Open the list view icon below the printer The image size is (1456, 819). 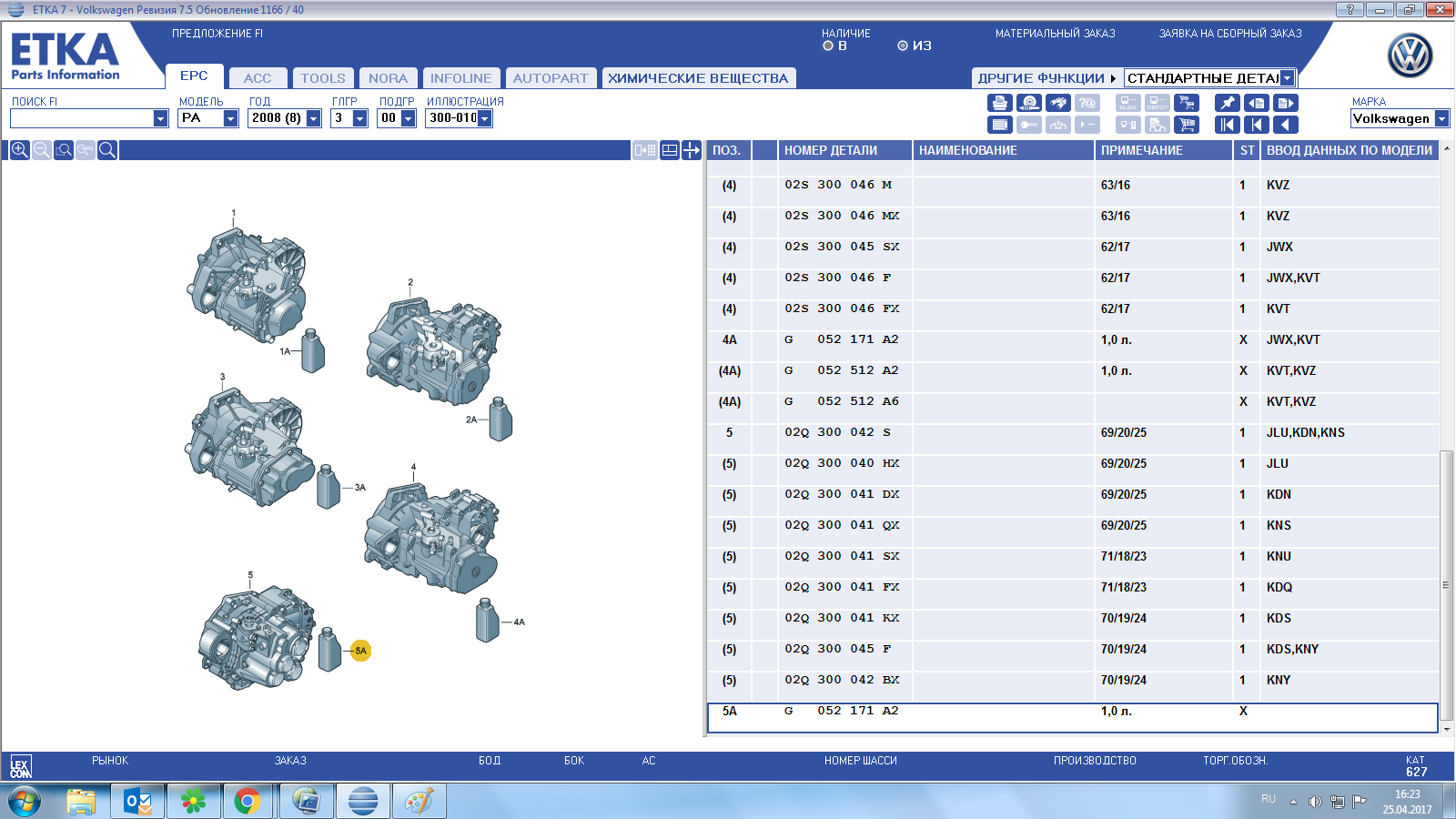click(999, 125)
